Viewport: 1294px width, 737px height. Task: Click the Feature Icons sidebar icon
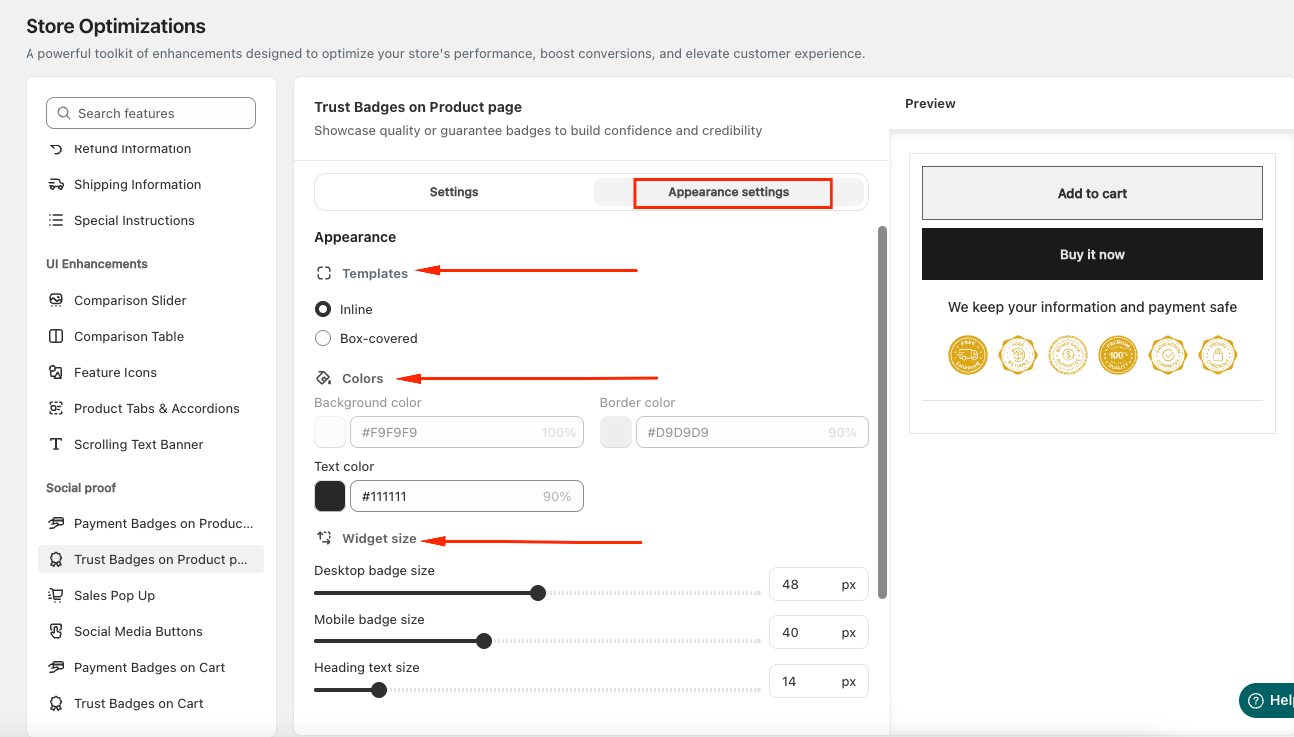[x=56, y=372]
